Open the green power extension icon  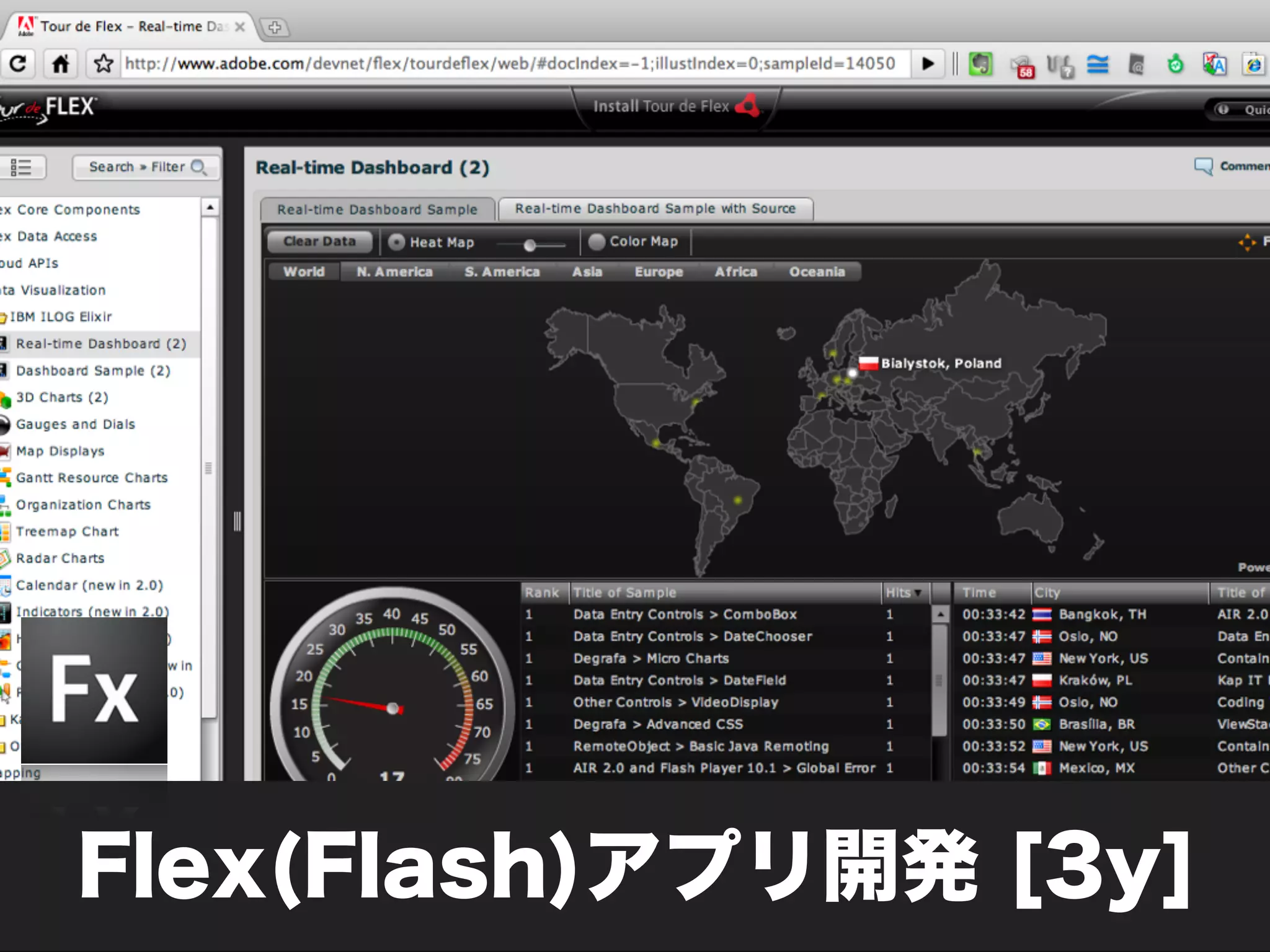tap(1175, 64)
